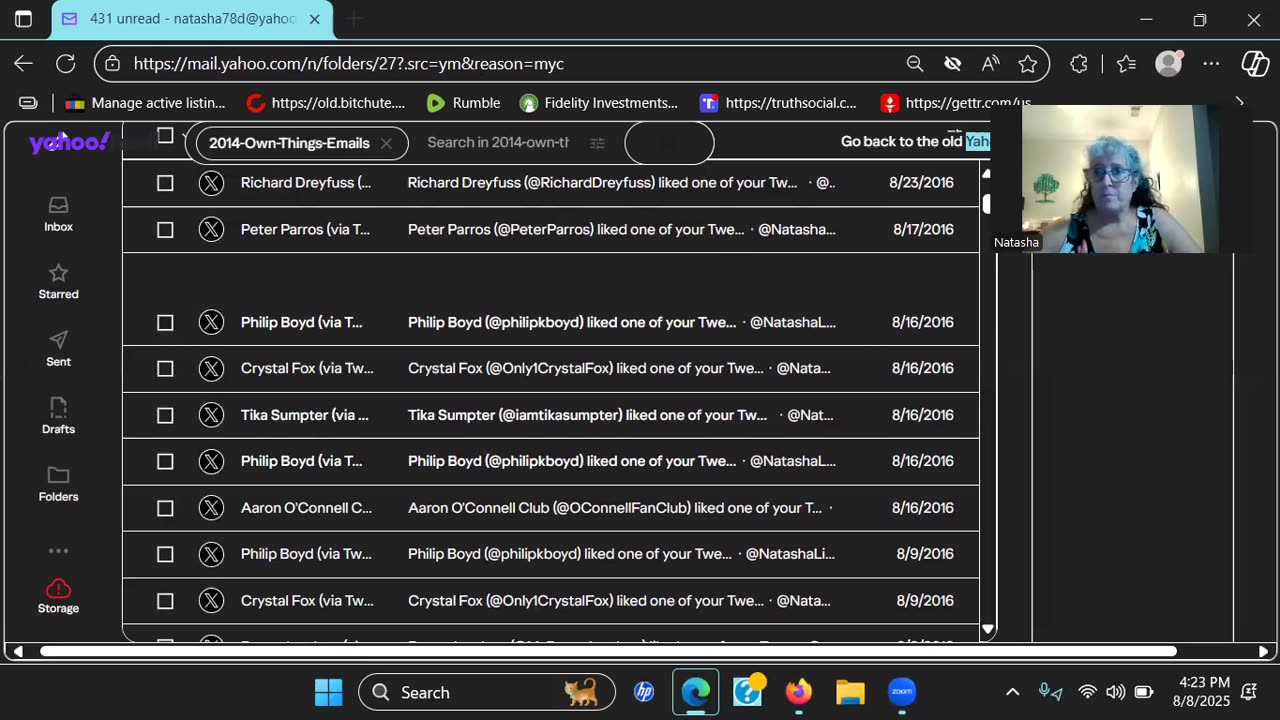Open the volume control in the system tray

tap(1115, 692)
